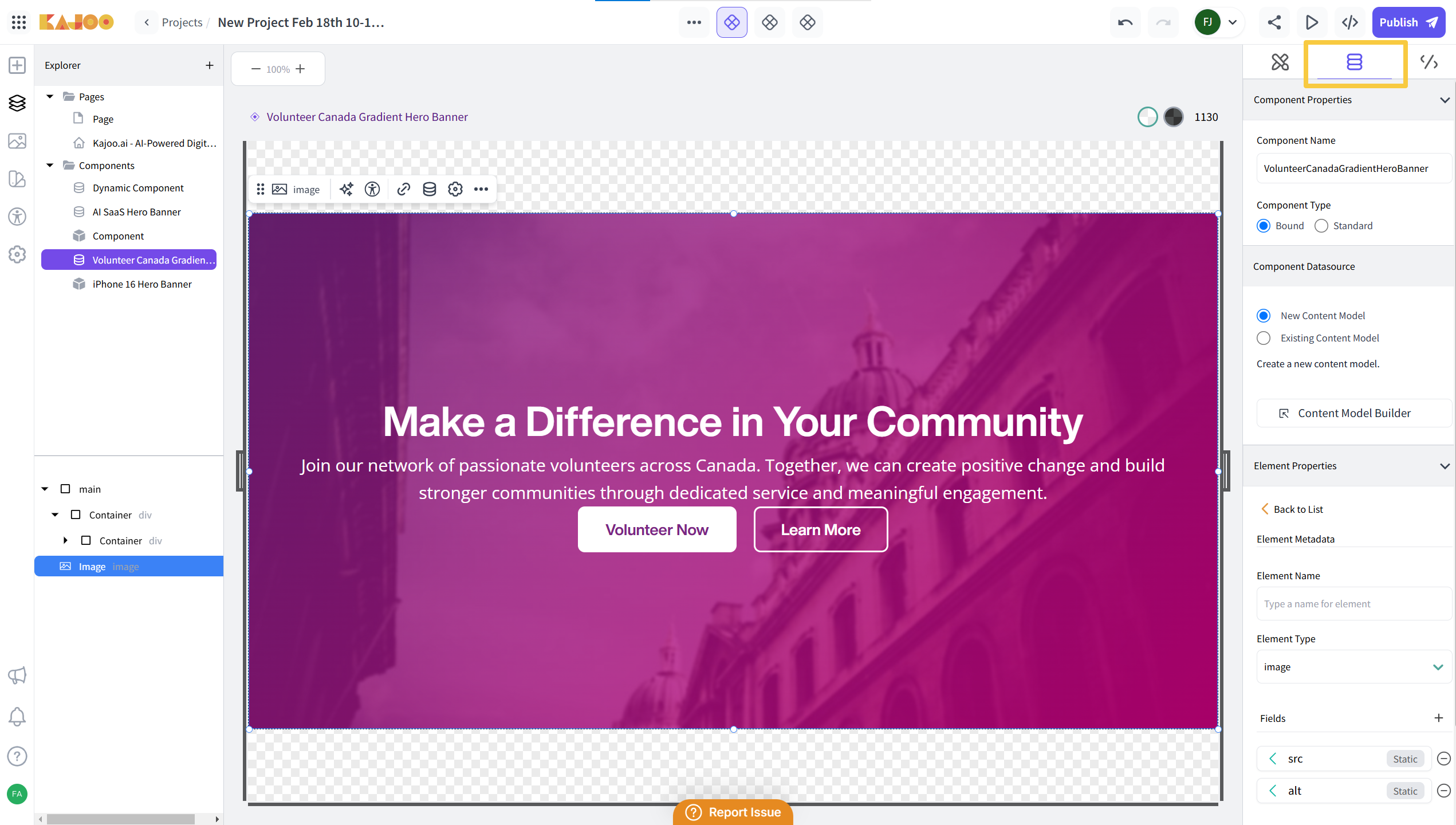Choose the dark theme color circle
This screenshot has height=825, width=1456.
point(1173,117)
